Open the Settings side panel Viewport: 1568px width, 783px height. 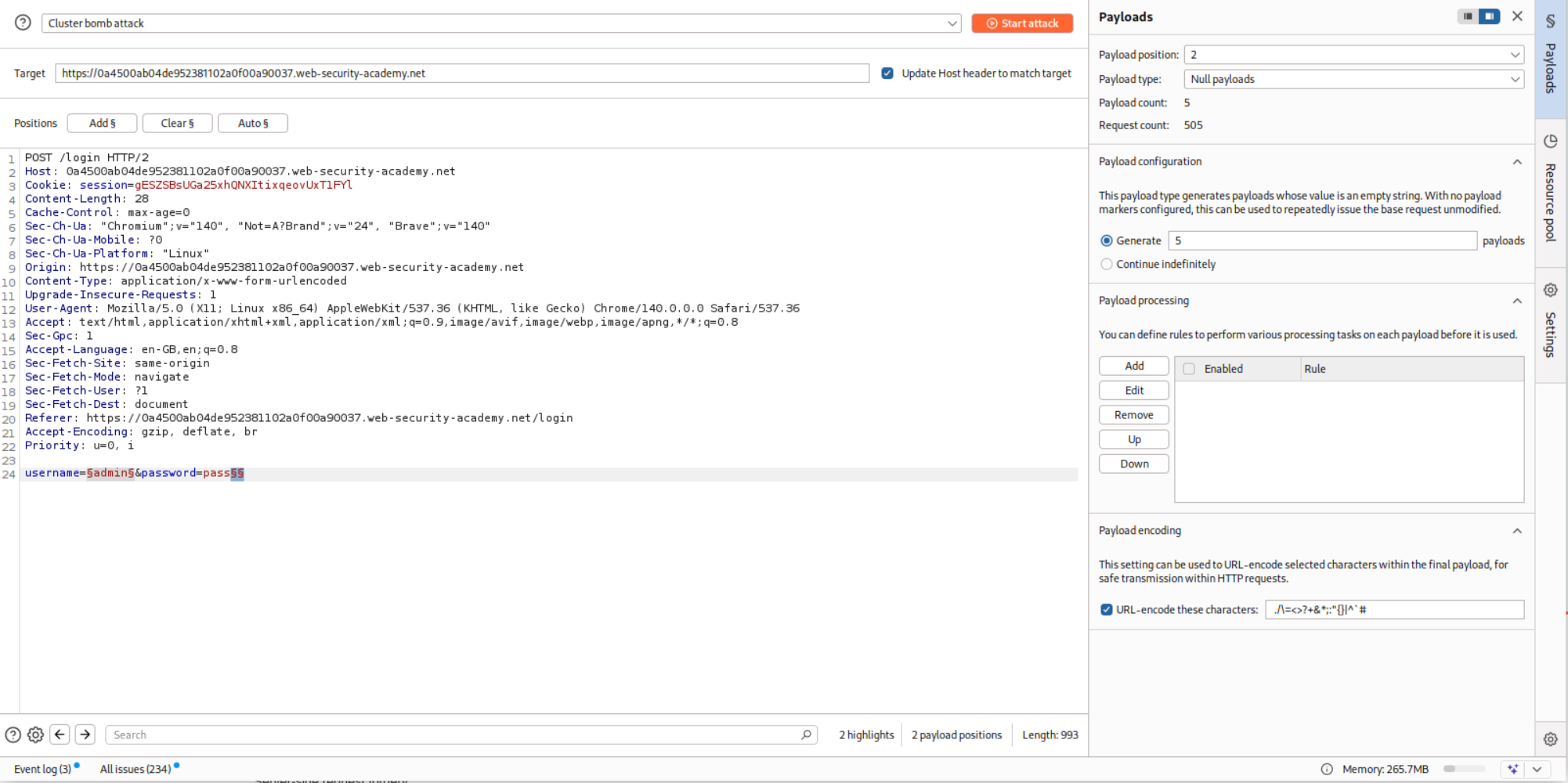[1550, 321]
